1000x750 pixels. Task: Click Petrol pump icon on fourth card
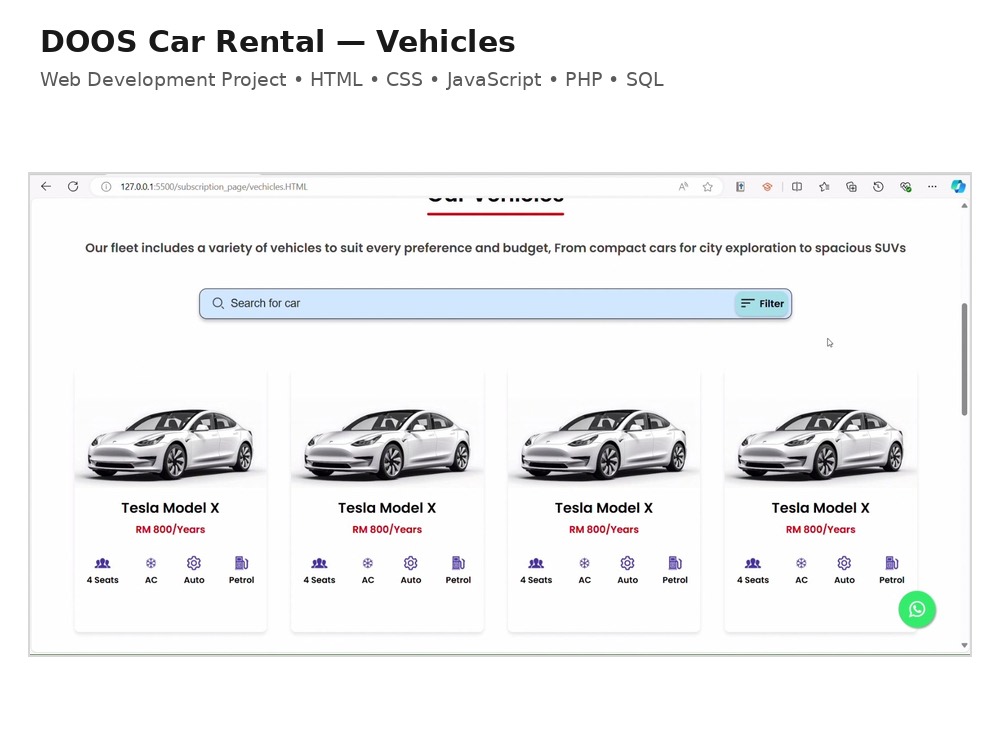pyautogui.click(x=892, y=563)
